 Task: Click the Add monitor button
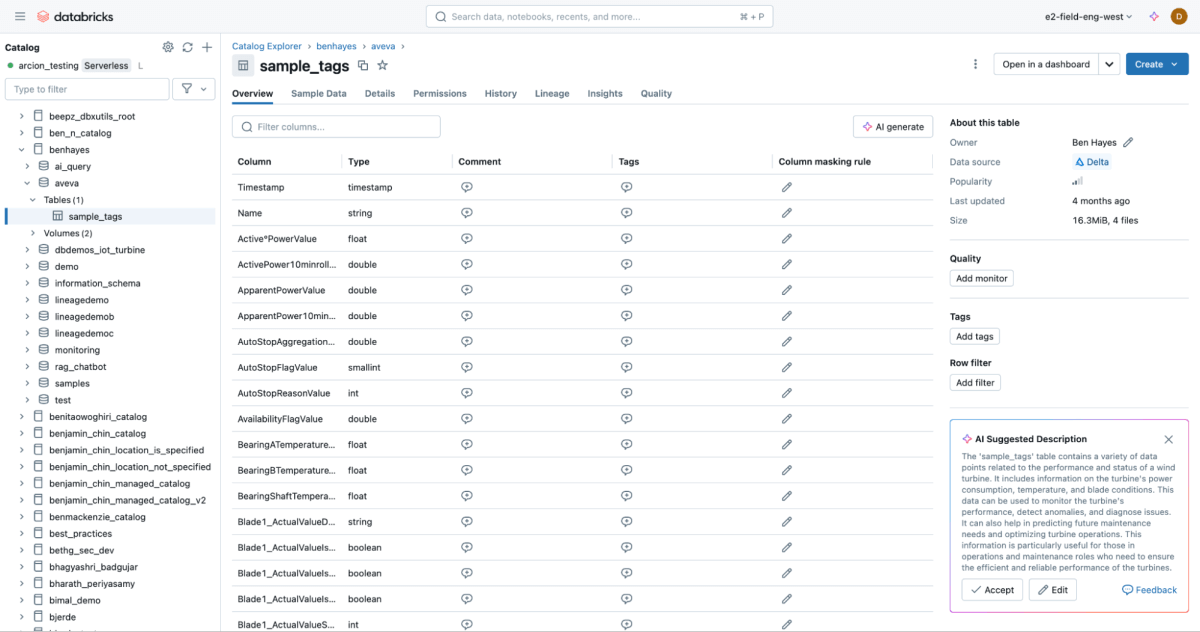coord(981,278)
